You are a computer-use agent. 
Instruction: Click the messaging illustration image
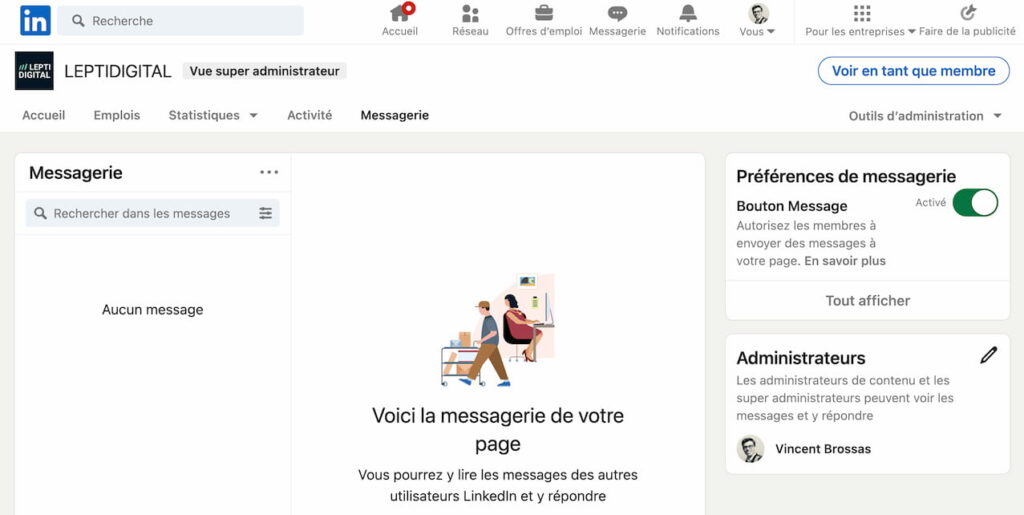[x=498, y=330]
